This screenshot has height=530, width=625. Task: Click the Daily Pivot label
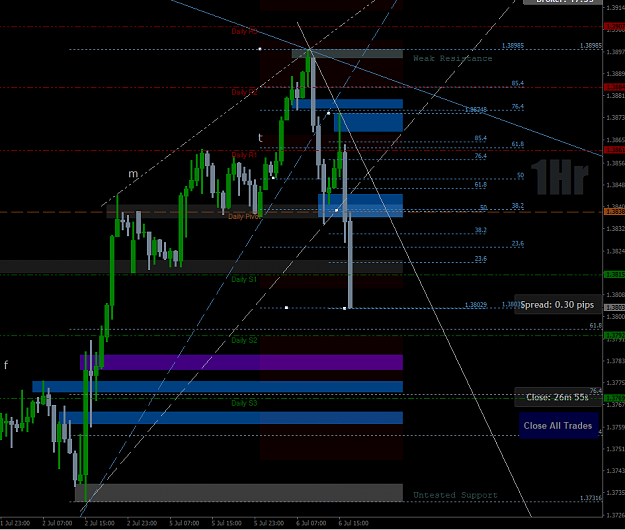[244, 216]
